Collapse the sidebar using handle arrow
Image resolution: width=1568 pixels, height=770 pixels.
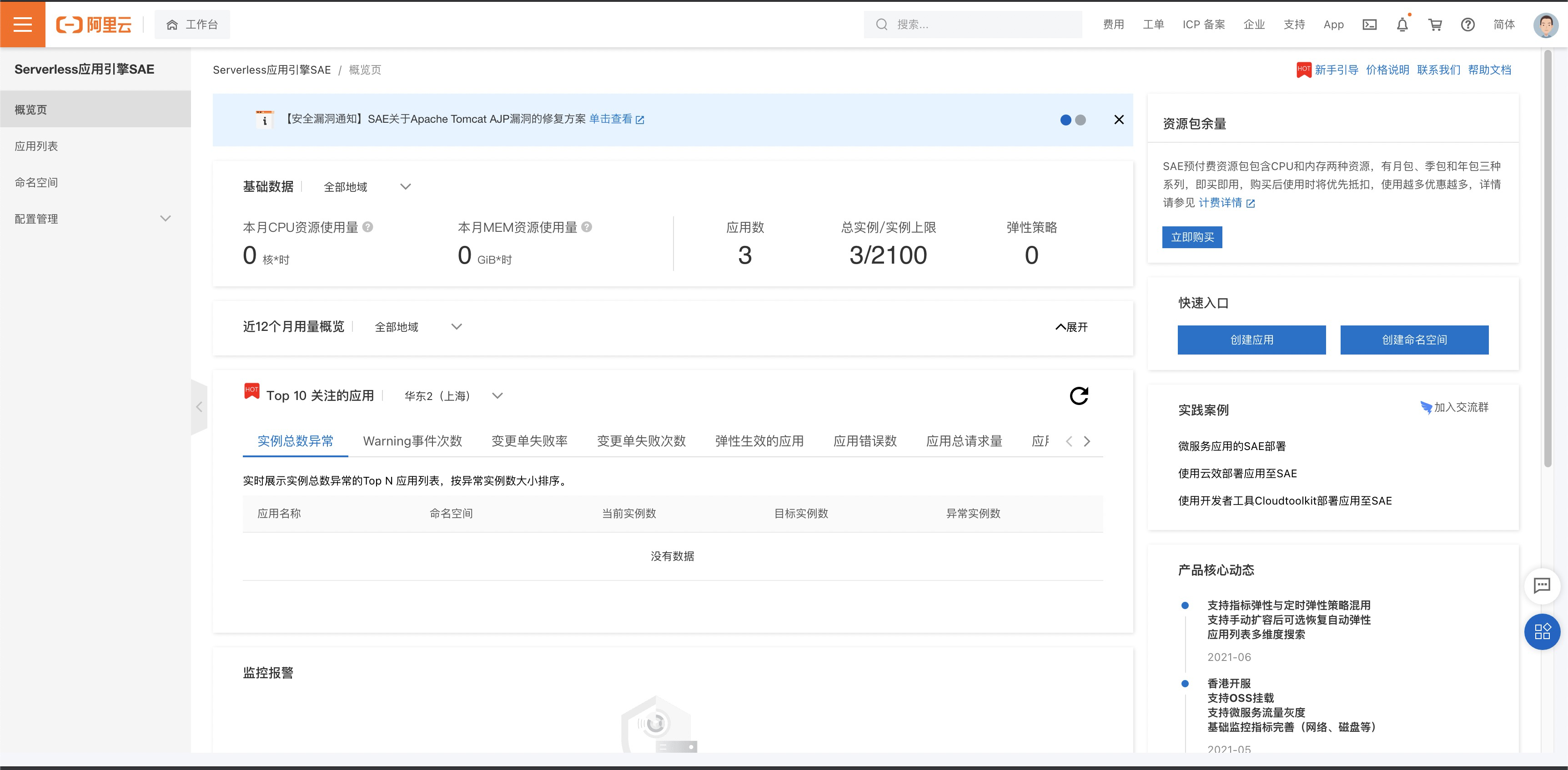199,407
